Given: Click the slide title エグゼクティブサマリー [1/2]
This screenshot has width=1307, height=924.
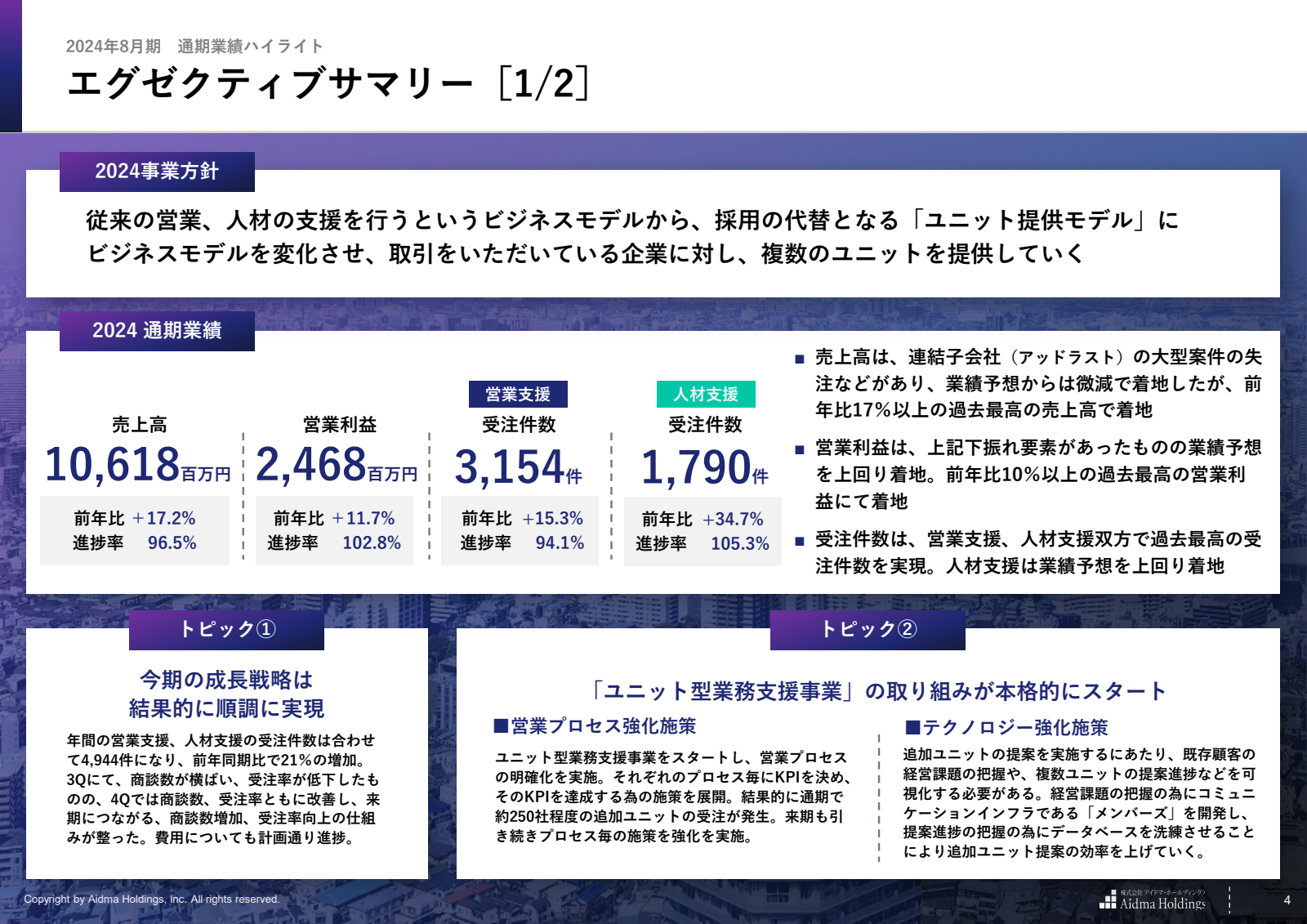Looking at the screenshot, I should pos(328,83).
